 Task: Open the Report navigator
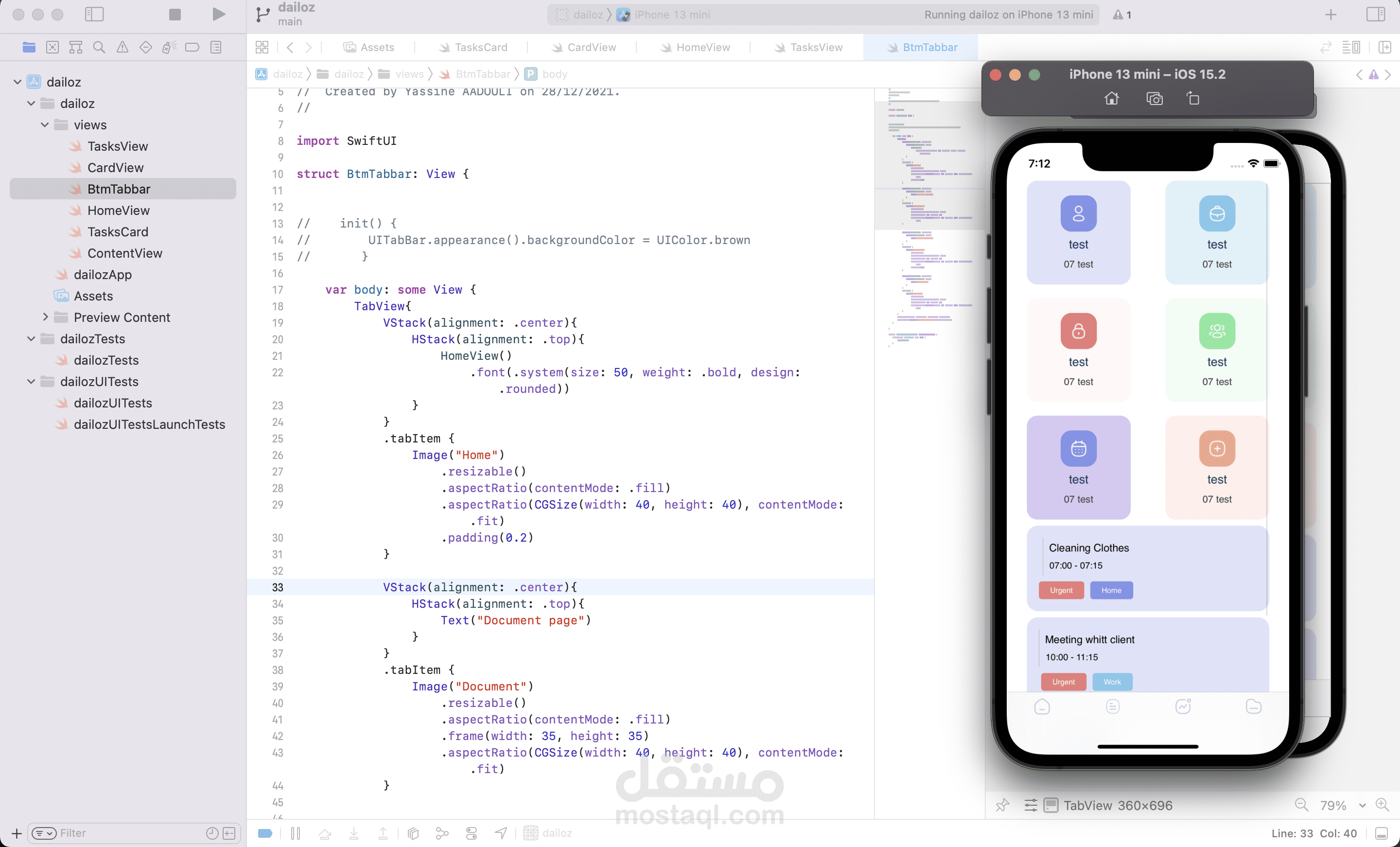coord(216,47)
